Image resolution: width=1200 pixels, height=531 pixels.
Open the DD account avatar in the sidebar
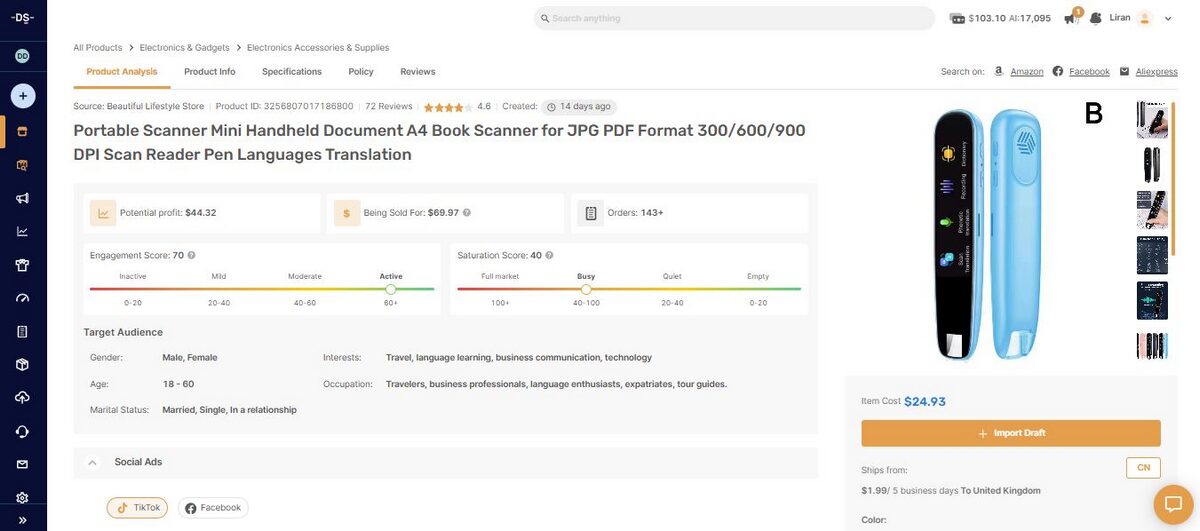pos(22,56)
